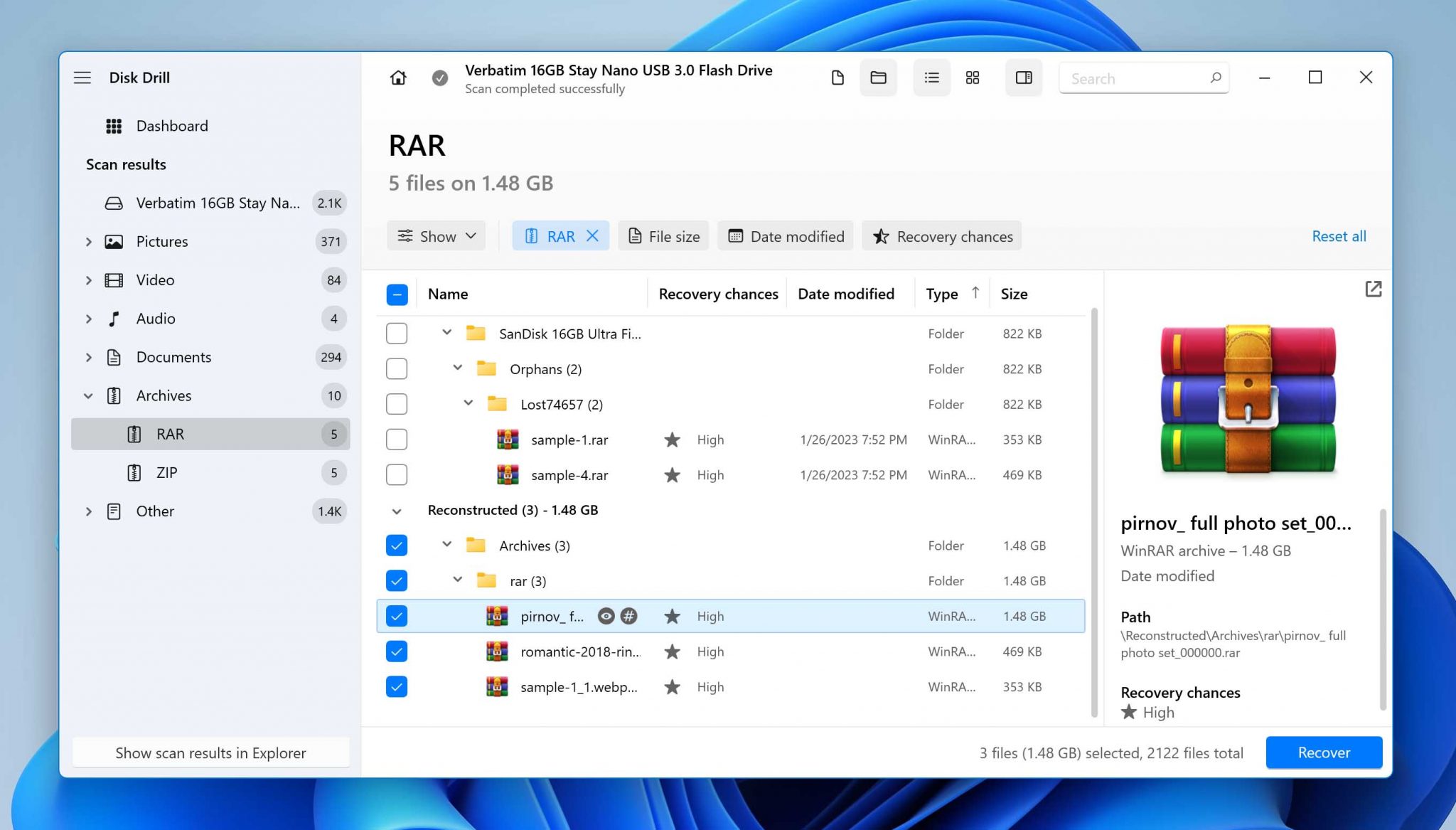Toggle the preview sidebar panel icon
1456x830 pixels.
pyautogui.click(x=1023, y=78)
